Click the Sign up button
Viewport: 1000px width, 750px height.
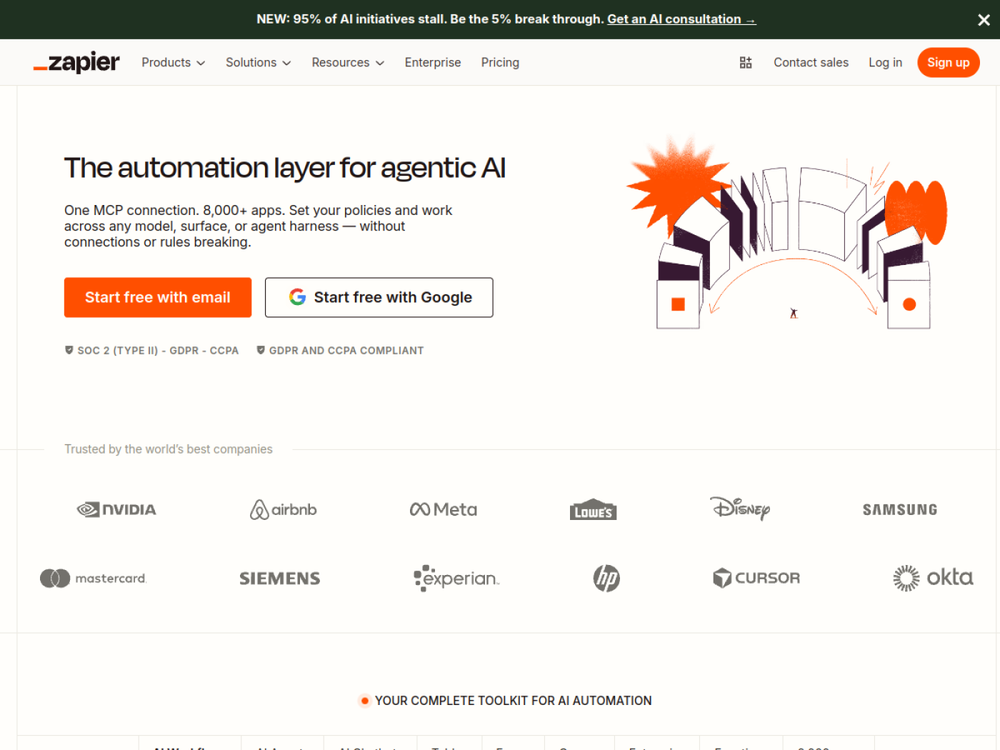point(948,62)
